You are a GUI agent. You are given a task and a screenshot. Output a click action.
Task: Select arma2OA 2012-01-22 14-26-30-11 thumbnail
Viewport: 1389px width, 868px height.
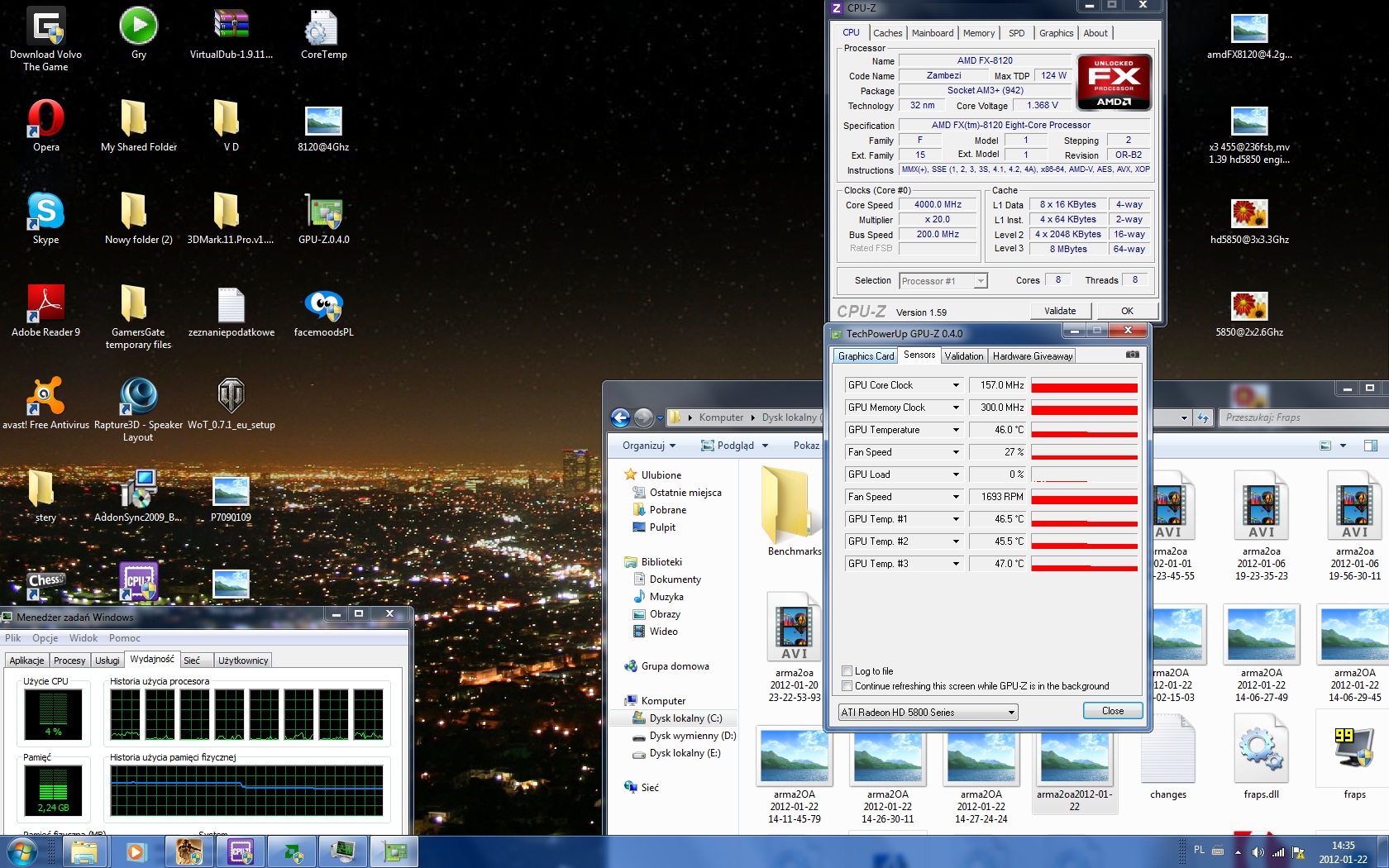888,777
